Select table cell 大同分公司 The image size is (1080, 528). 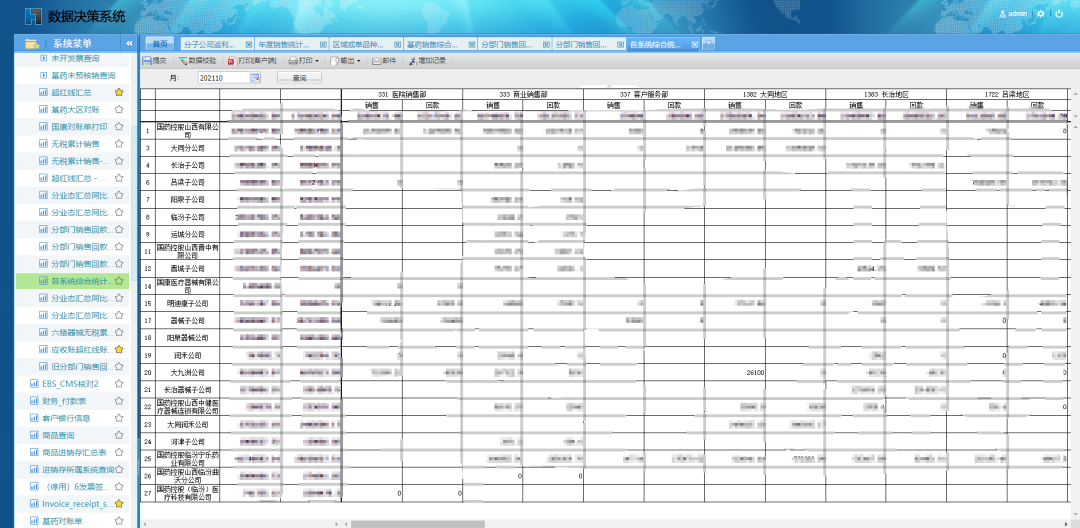(x=188, y=148)
